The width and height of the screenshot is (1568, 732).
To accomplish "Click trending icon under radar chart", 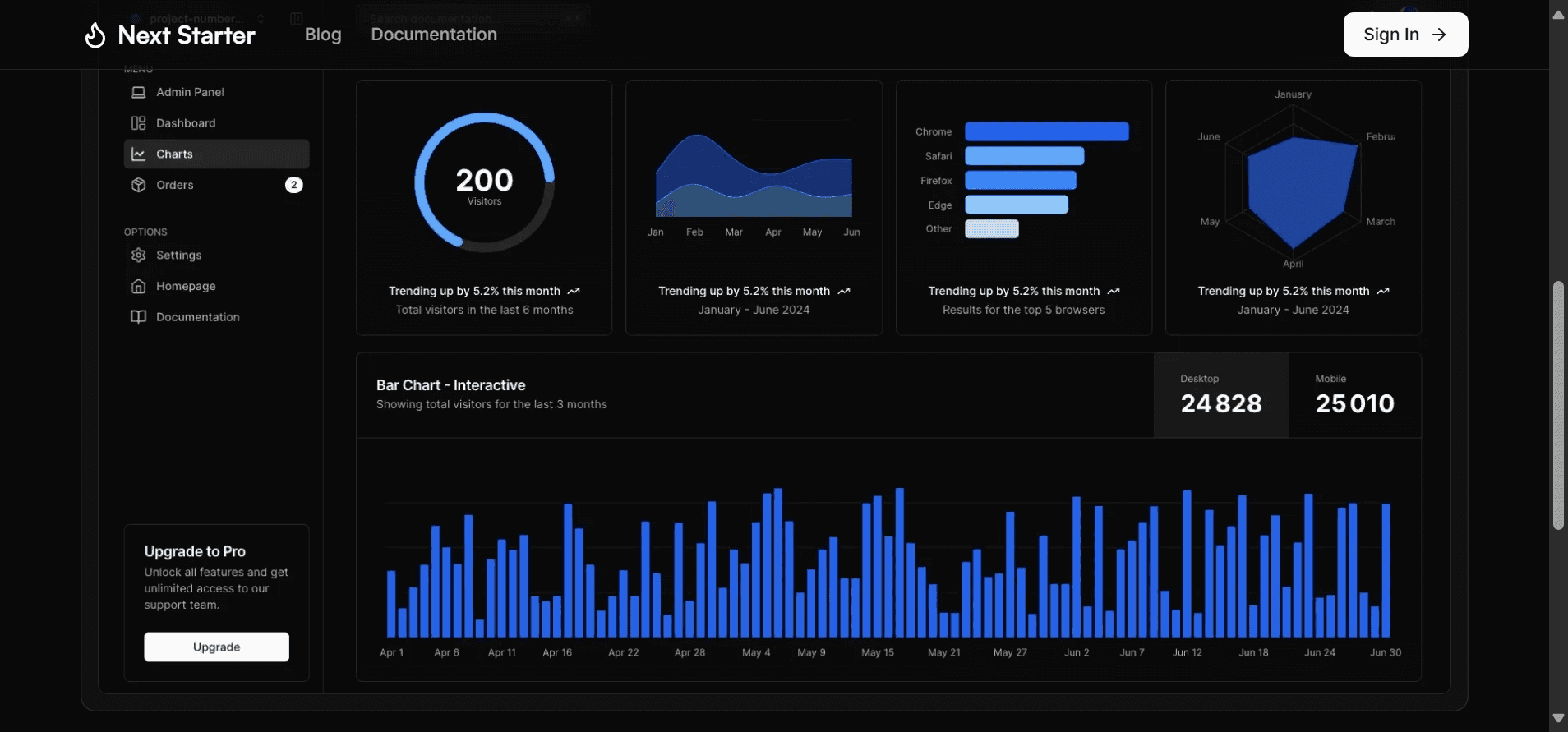I will [1383, 291].
